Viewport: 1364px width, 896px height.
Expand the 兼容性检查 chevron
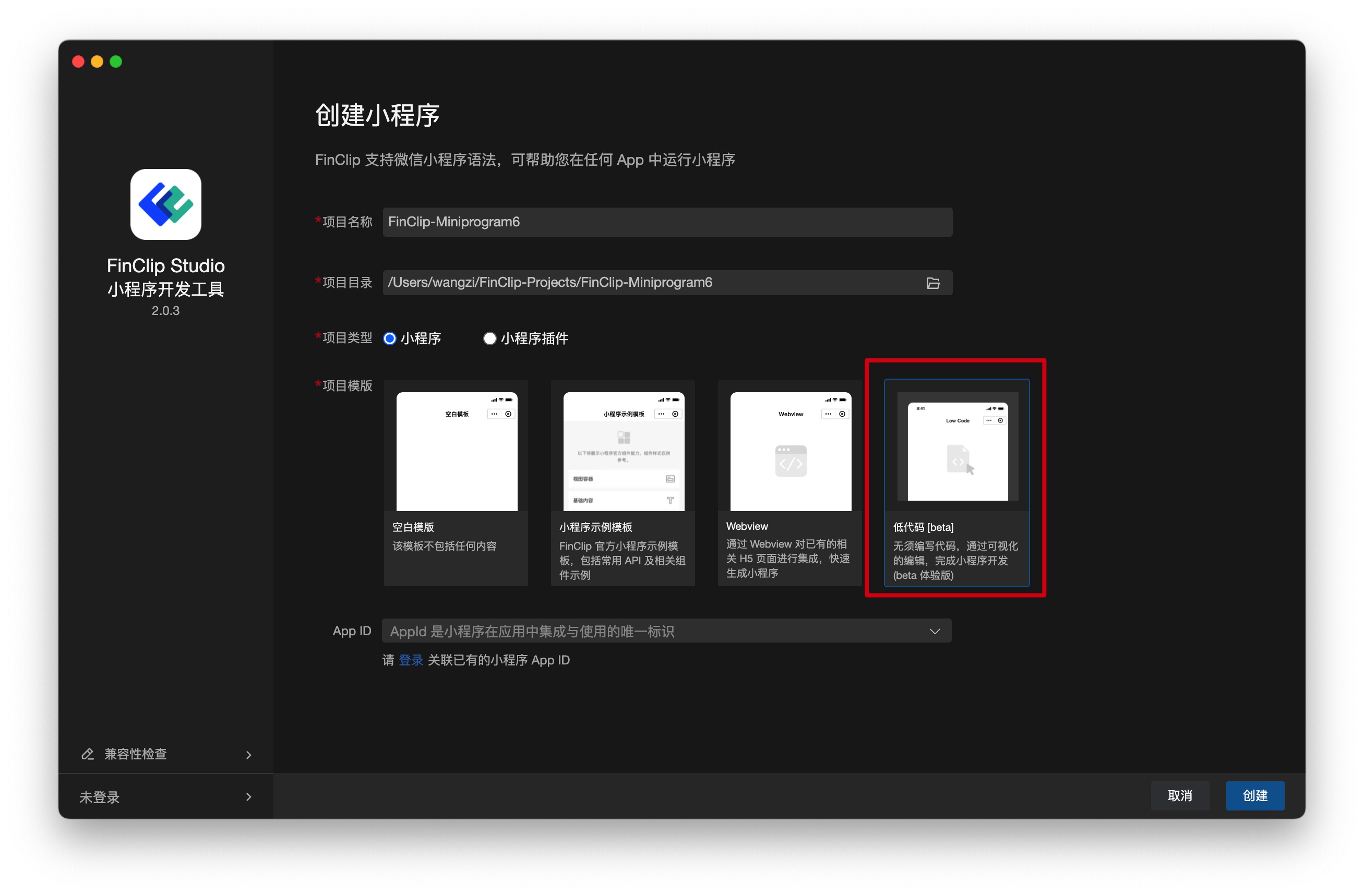(249, 755)
